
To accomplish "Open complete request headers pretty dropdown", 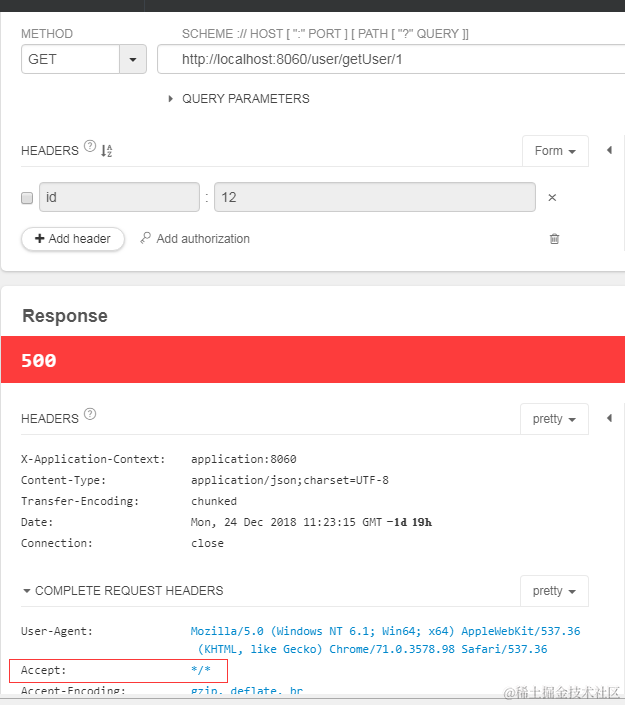I will tap(554, 591).
